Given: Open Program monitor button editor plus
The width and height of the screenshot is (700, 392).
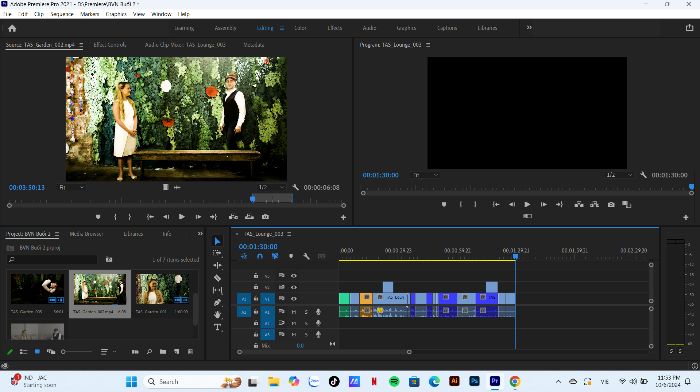Looking at the screenshot, I should tap(686, 217).
